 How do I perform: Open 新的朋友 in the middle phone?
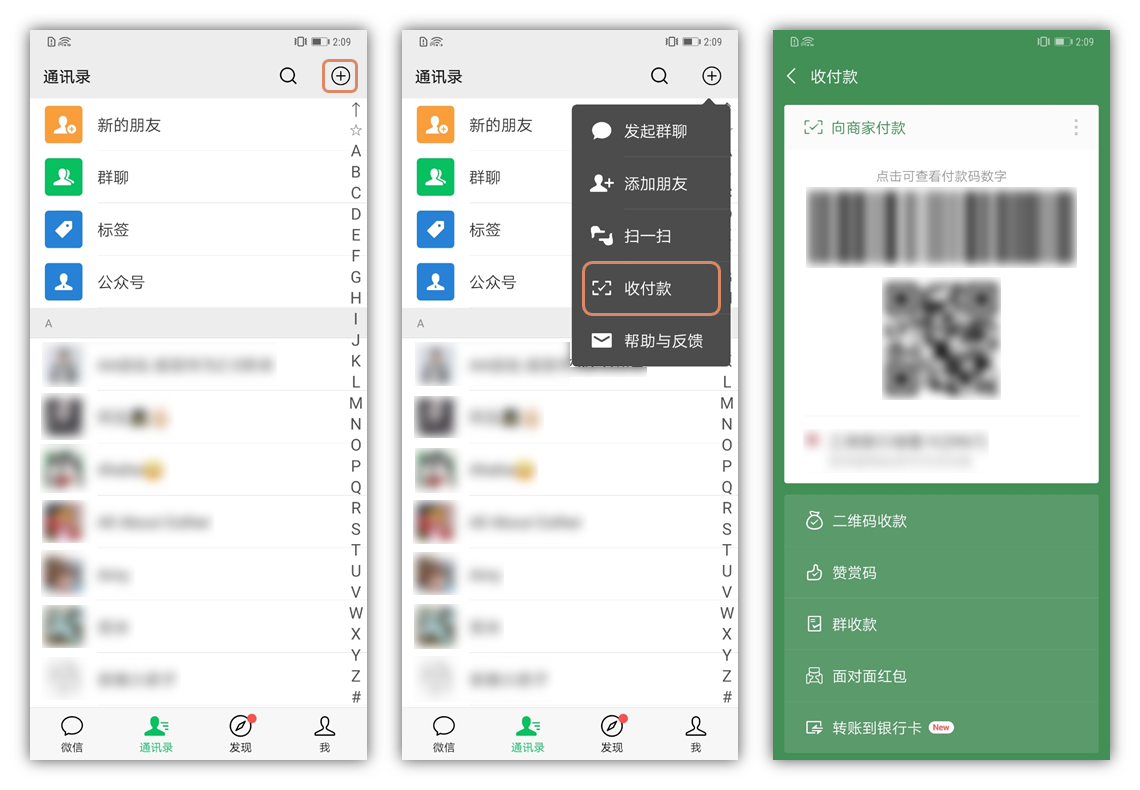click(x=486, y=125)
